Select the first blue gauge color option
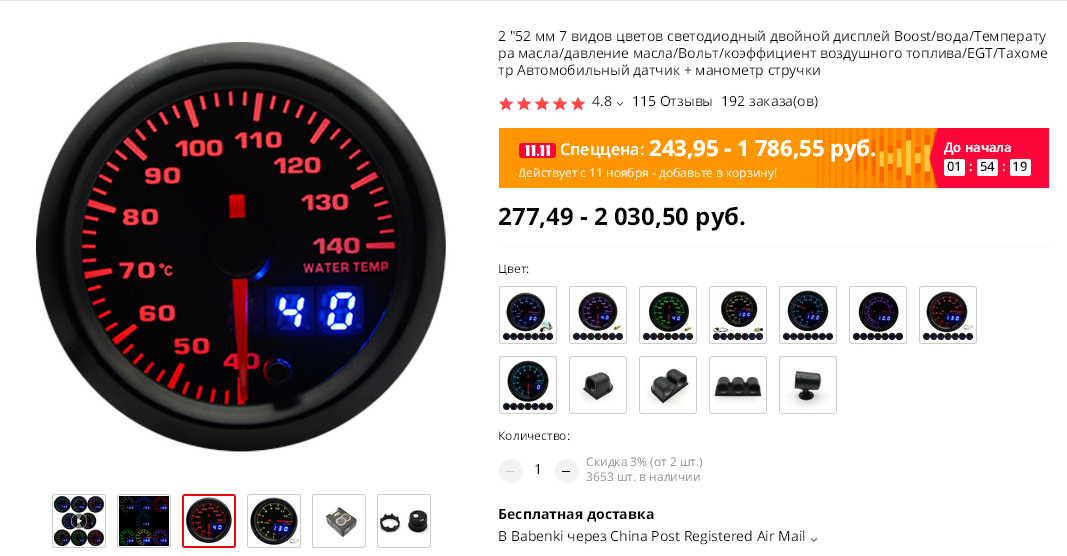This screenshot has width=1067, height=556. 527,314
